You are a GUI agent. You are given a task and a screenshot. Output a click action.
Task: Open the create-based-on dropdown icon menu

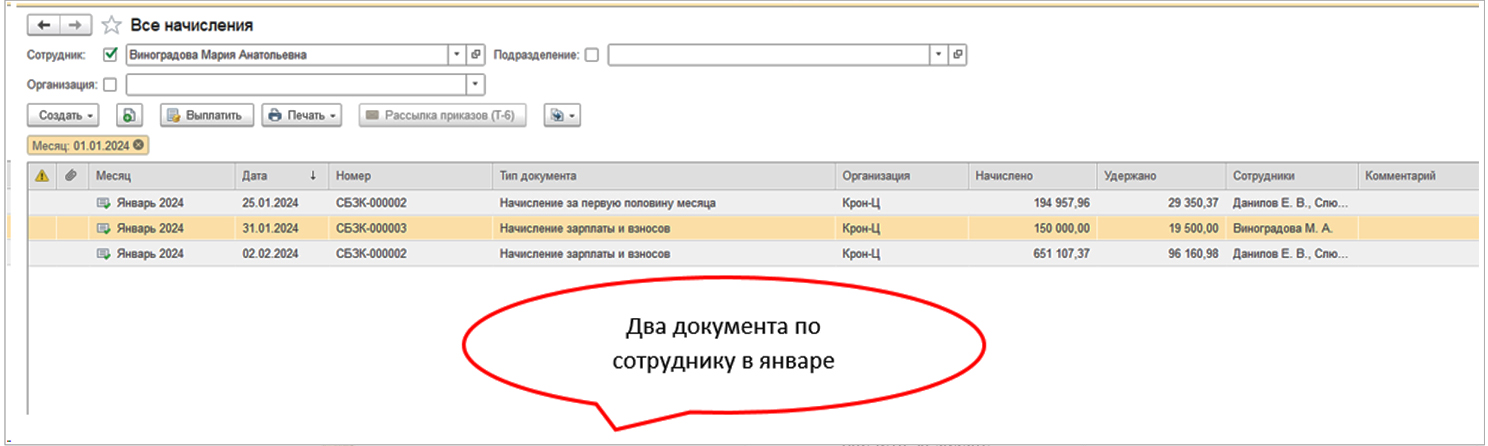562,115
